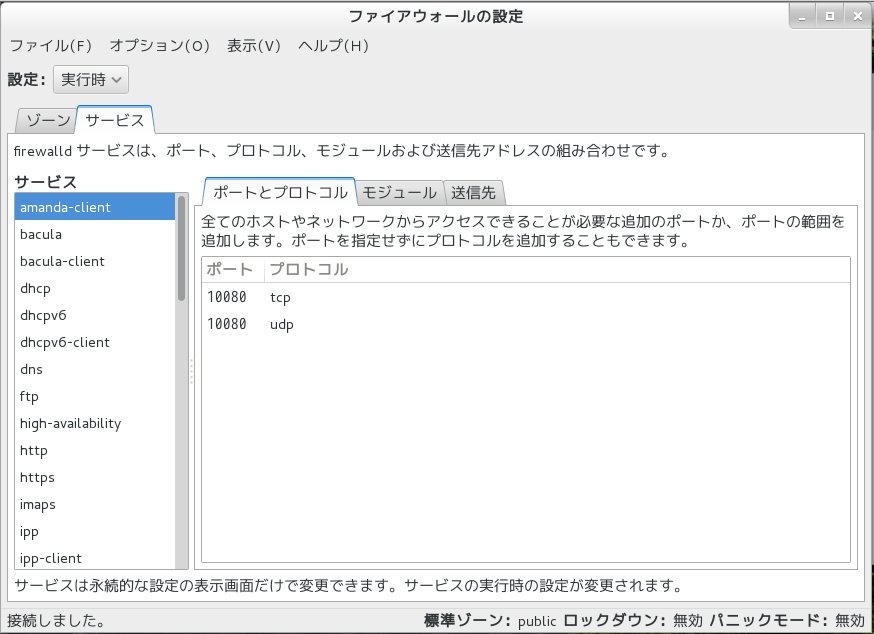Expand the 実行時 configuration dropdown
Image resolution: width=874 pixels, height=634 pixels.
click(90, 79)
